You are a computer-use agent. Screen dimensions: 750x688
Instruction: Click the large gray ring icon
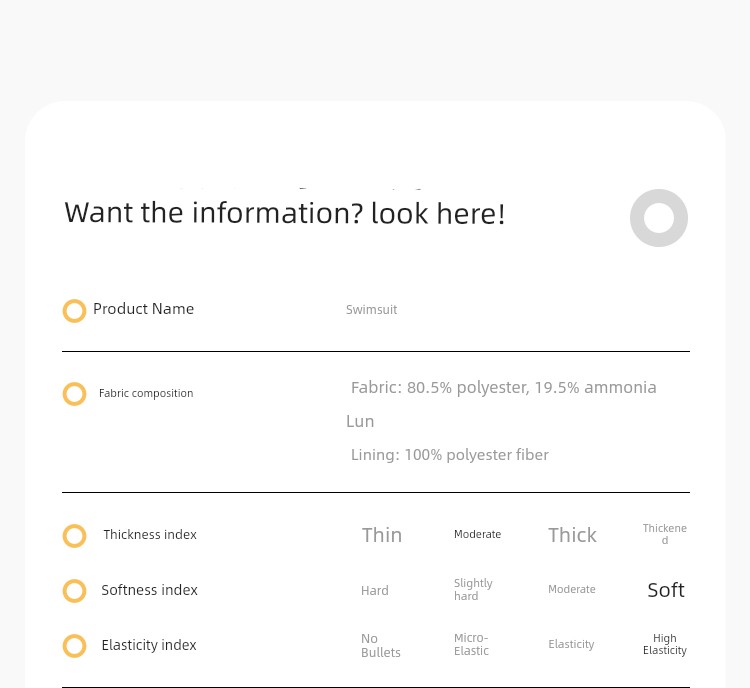pyautogui.click(x=659, y=218)
